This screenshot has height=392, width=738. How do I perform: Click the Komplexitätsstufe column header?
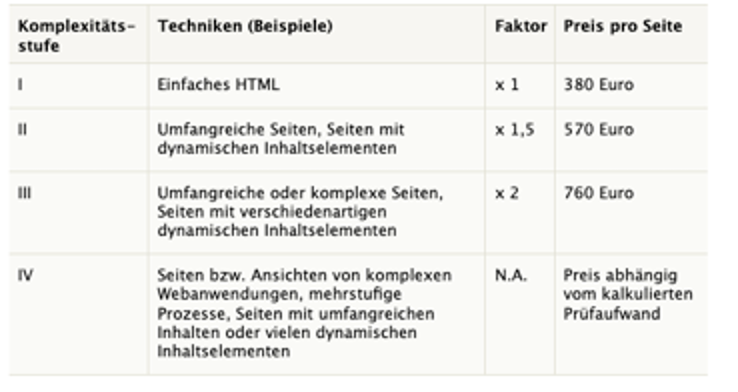click(77, 36)
